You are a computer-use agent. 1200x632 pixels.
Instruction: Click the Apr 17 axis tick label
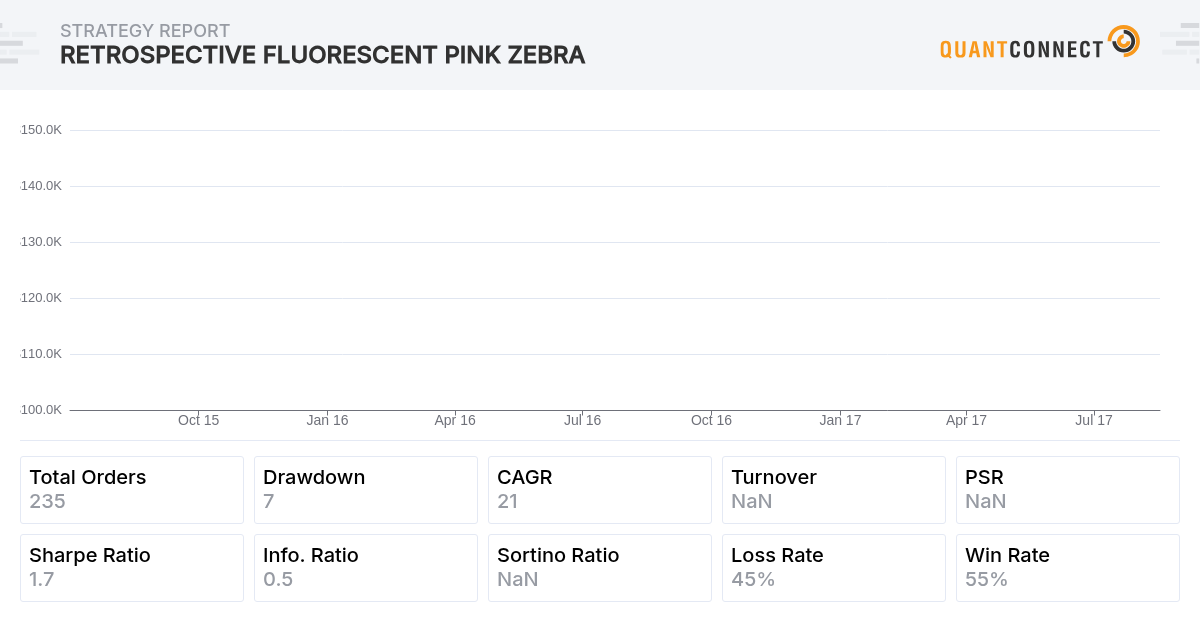coord(967,420)
